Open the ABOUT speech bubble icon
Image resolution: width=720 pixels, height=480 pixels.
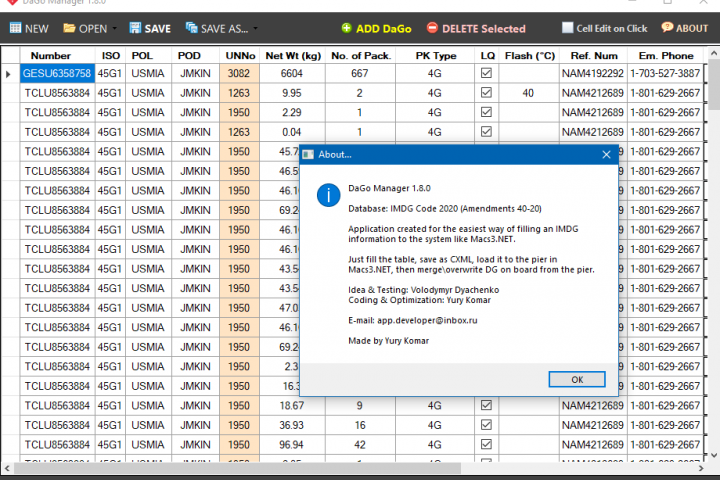(667, 28)
